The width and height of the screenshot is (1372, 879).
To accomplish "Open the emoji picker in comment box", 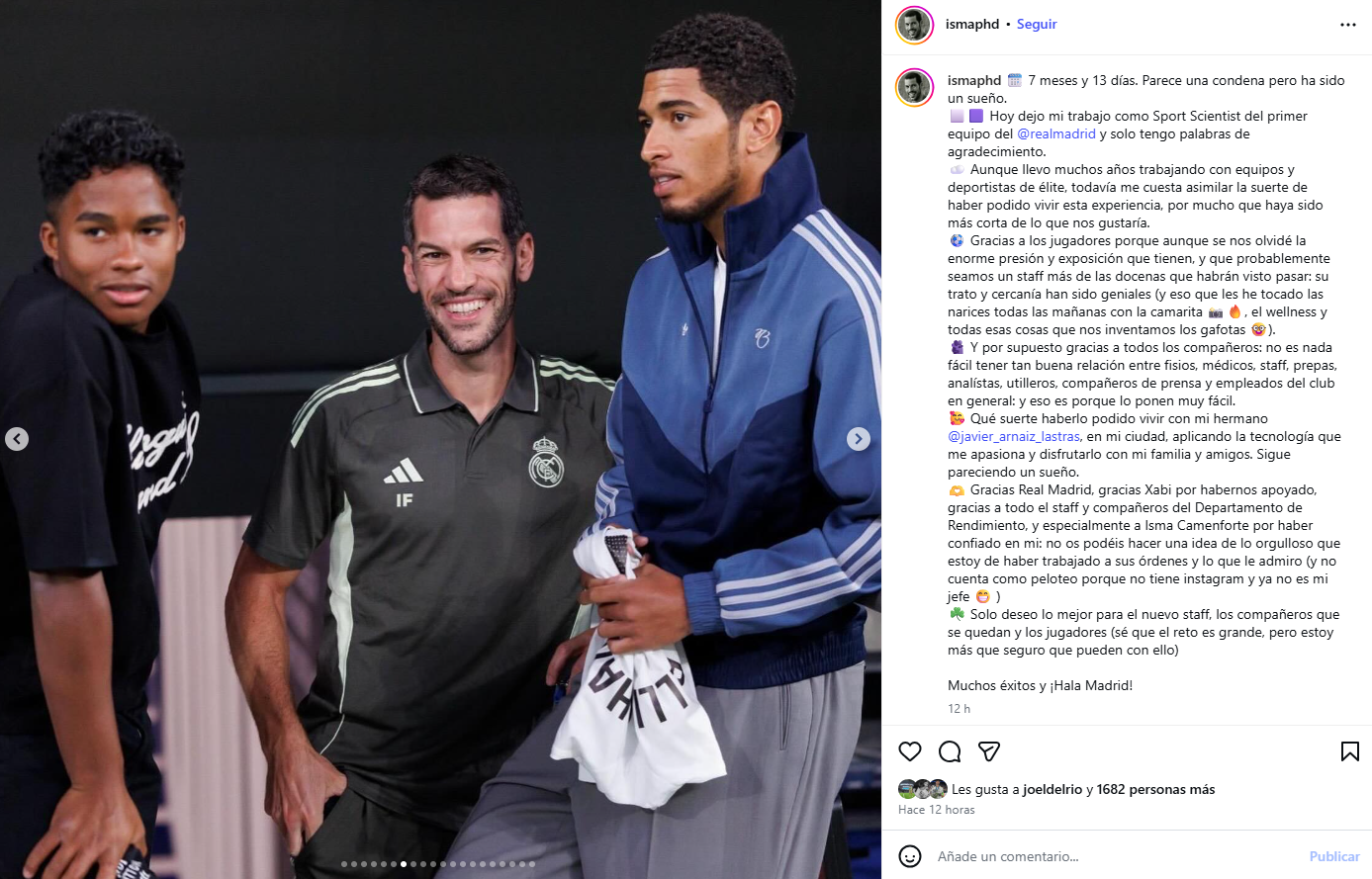I will (910, 856).
